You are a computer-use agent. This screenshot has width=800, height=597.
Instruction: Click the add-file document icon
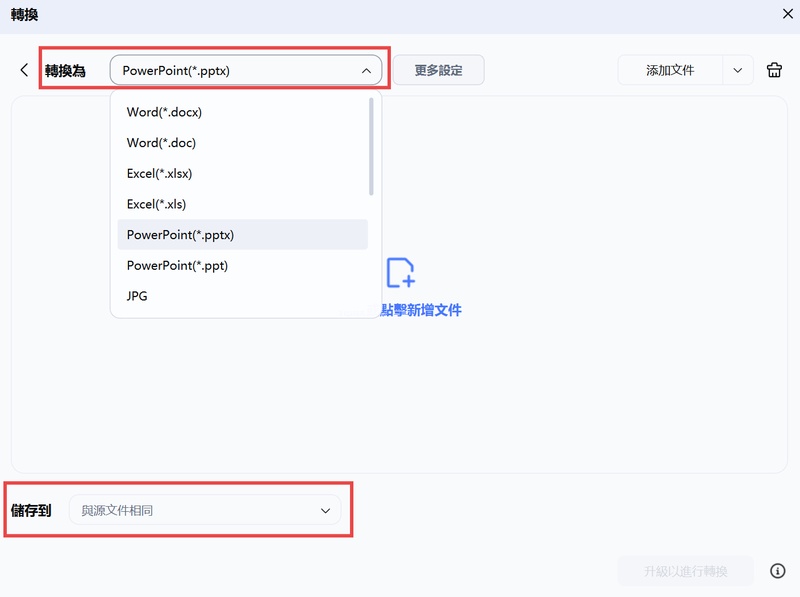pyautogui.click(x=401, y=272)
